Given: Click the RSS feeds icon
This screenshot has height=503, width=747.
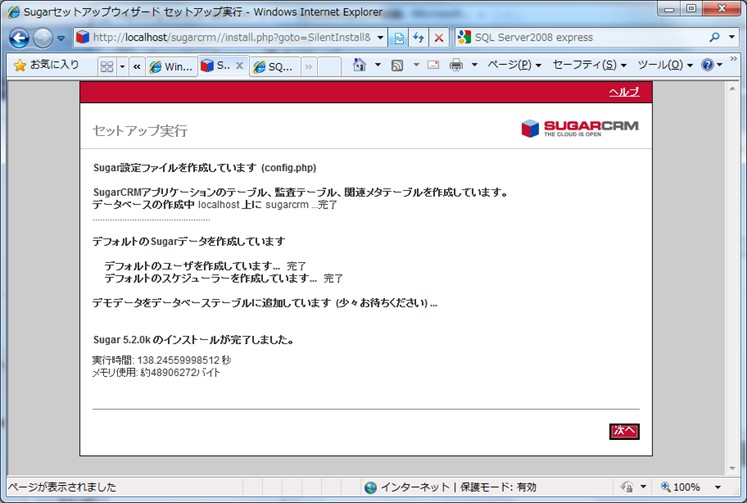Looking at the screenshot, I should coord(397,65).
